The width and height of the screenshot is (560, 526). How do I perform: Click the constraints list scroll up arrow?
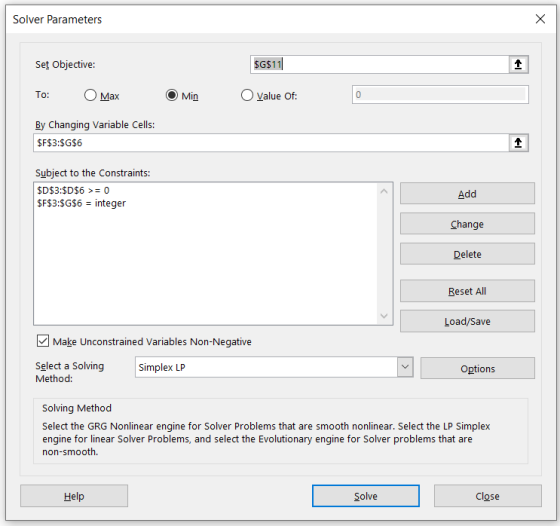click(x=384, y=191)
